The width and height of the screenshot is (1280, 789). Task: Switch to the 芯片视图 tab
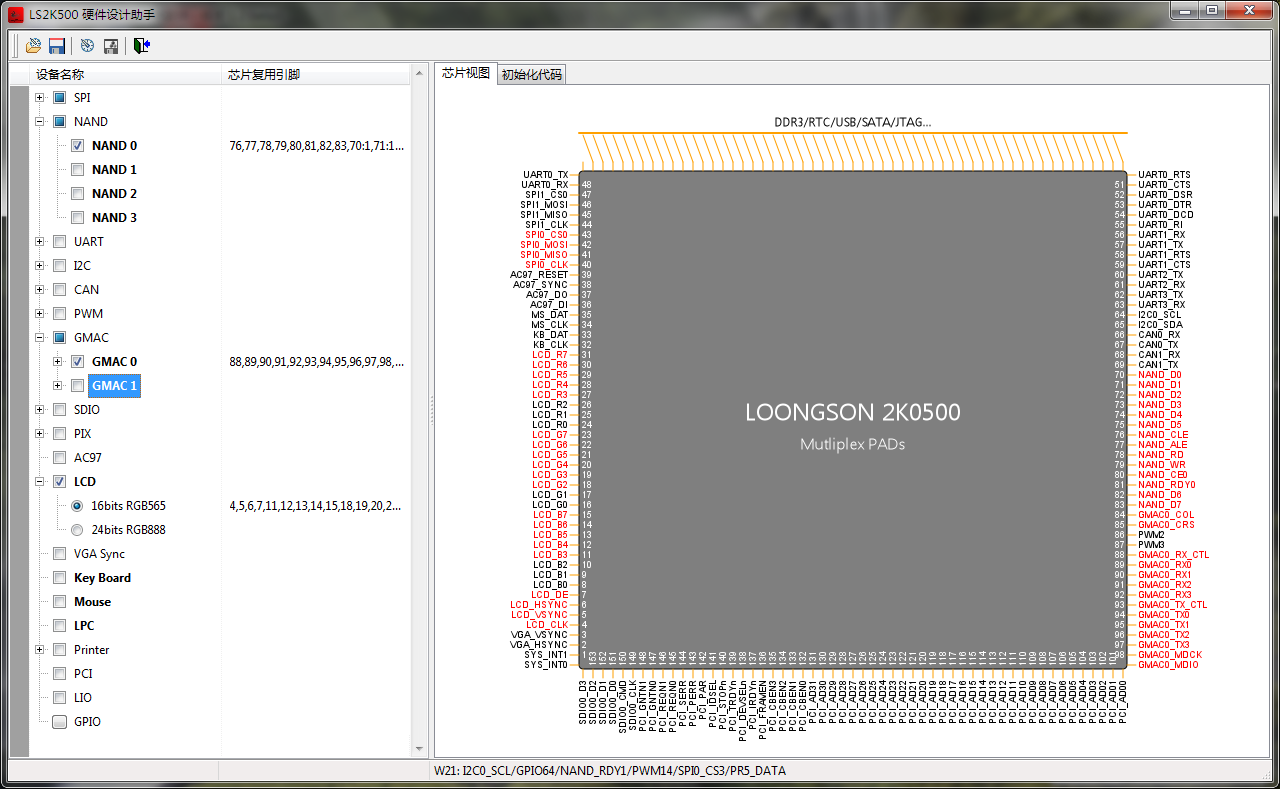pyautogui.click(x=466, y=73)
